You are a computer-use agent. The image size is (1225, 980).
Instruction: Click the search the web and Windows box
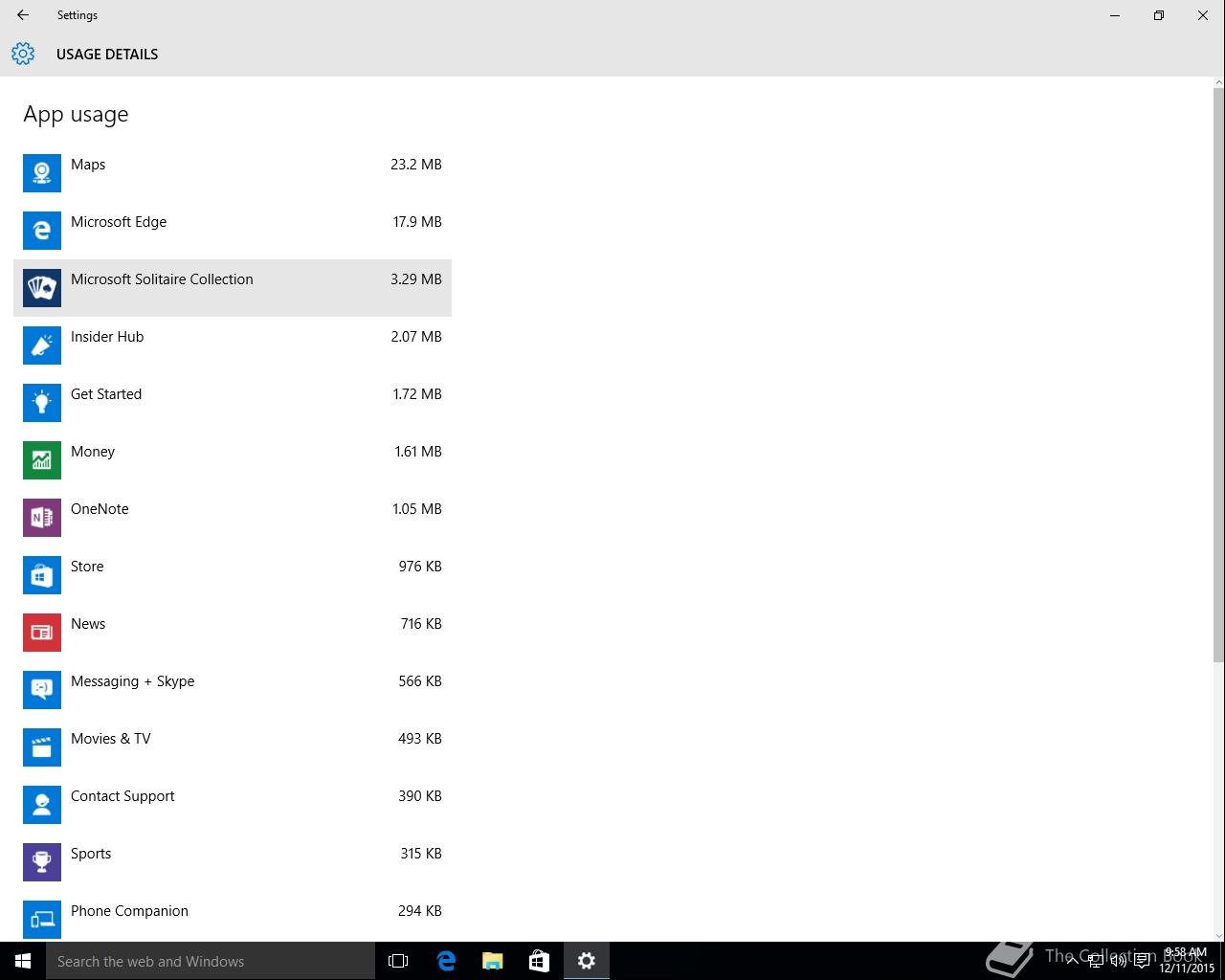click(211, 961)
